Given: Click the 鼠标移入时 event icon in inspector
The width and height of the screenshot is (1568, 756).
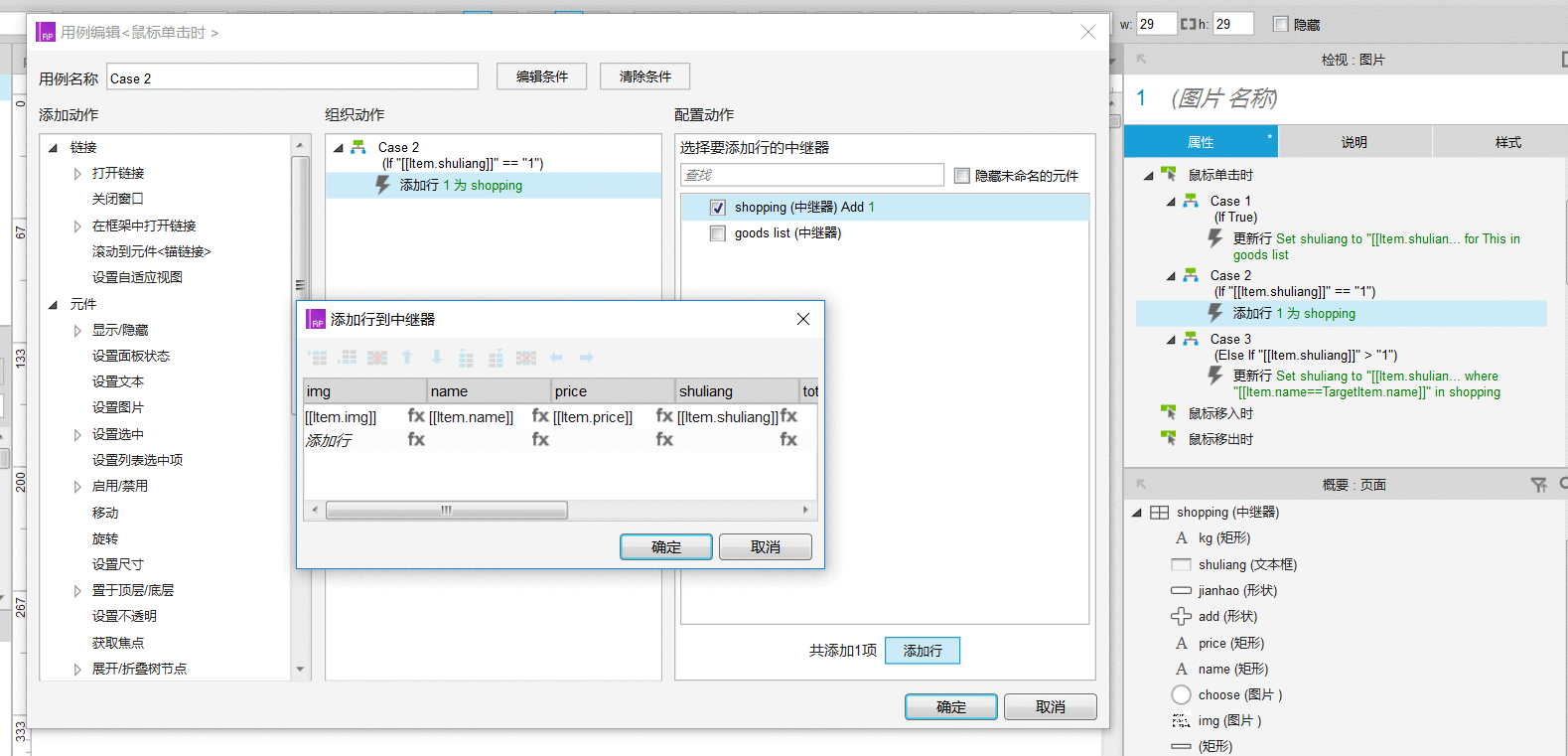Looking at the screenshot, I should coord(1169,412).
